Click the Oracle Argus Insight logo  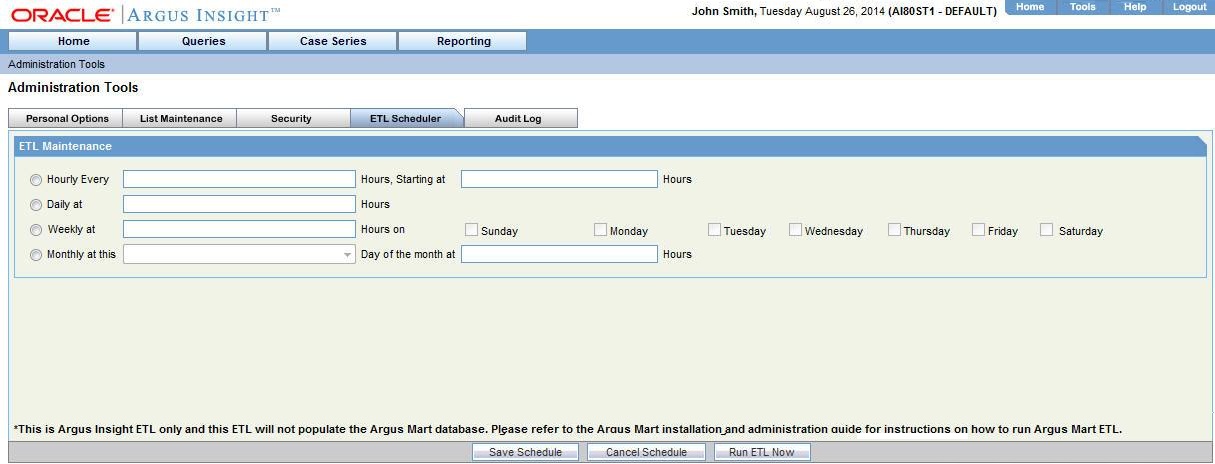pos(146,15)
